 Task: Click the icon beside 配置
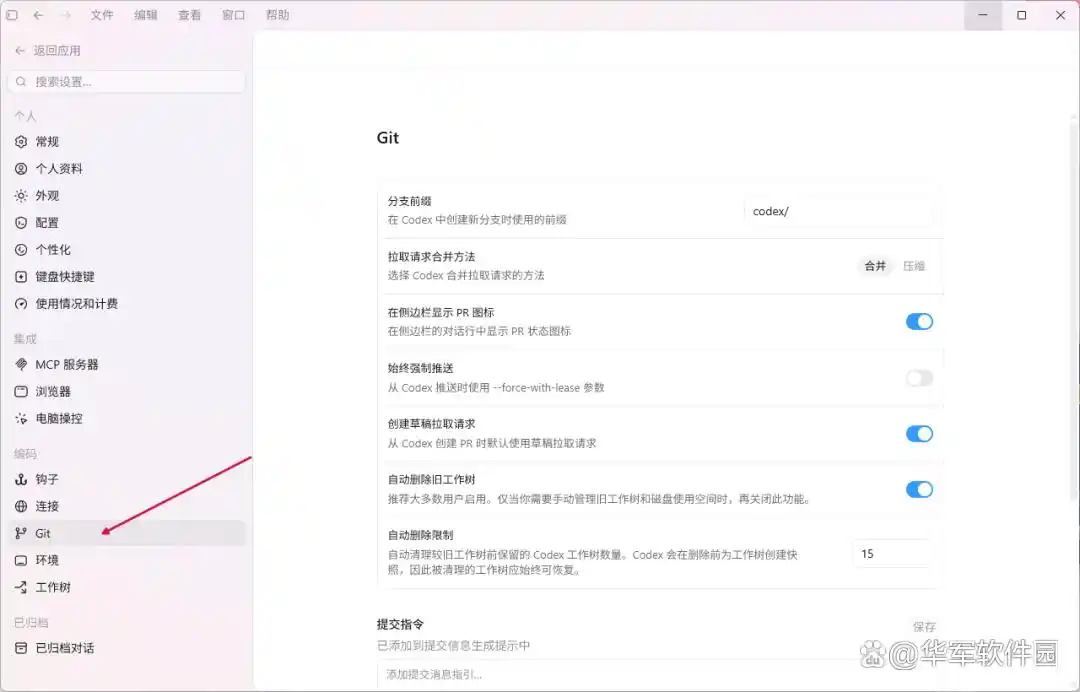(21, 222)
